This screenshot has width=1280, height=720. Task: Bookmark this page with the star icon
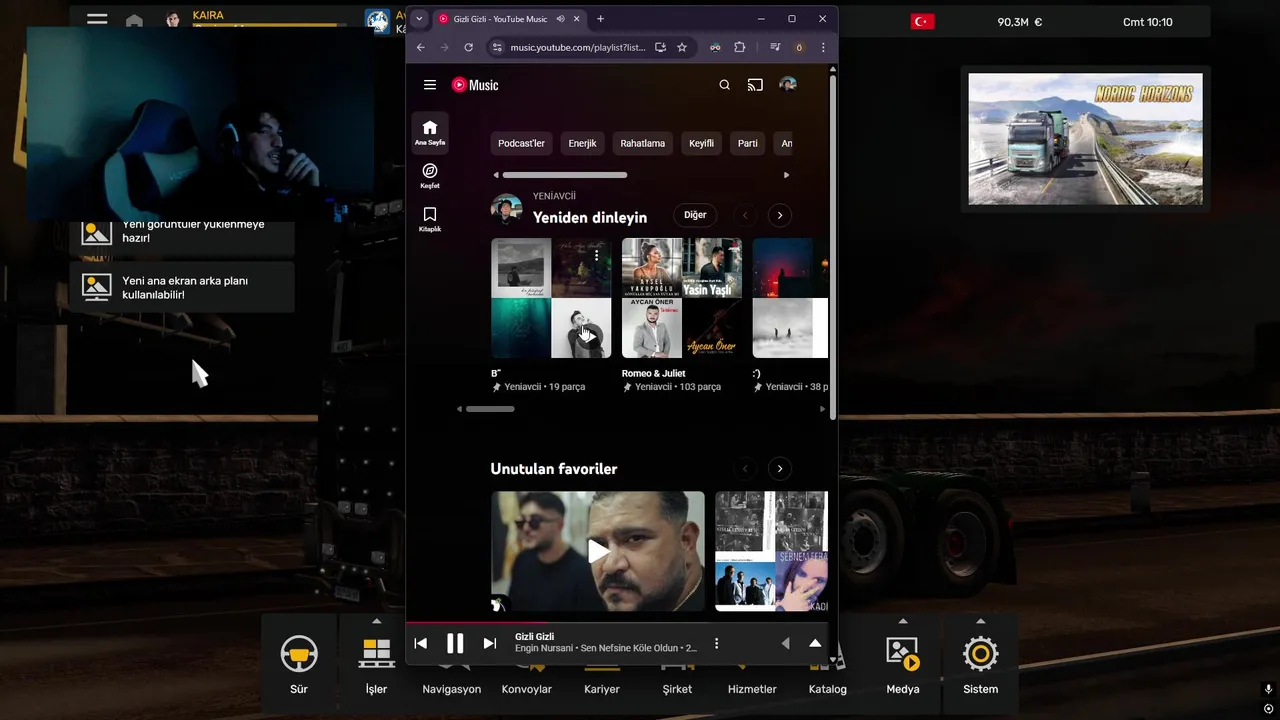coord(682,47)
